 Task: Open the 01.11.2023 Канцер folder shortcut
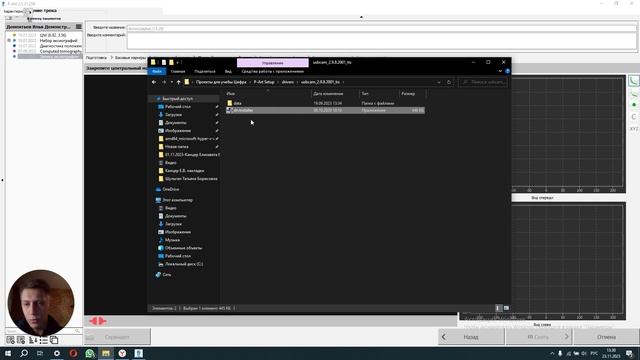coord(192,155)
